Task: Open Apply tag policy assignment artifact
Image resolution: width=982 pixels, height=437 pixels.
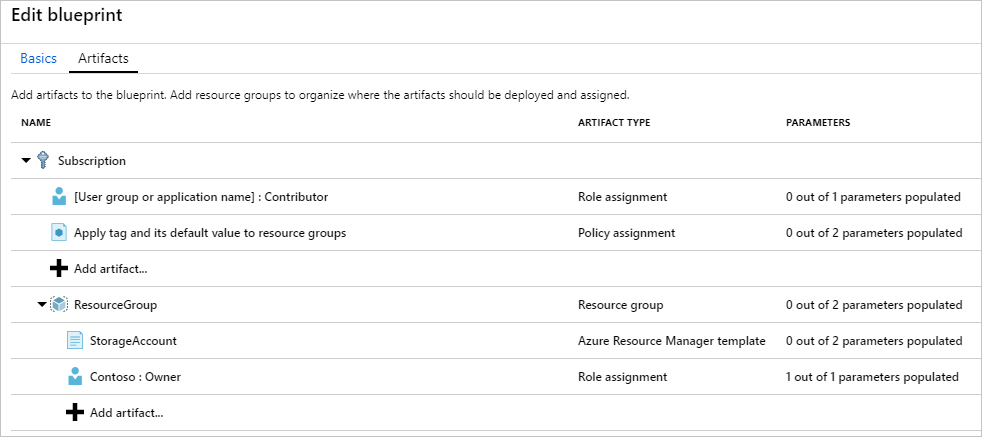Action: tap(210, 233)
